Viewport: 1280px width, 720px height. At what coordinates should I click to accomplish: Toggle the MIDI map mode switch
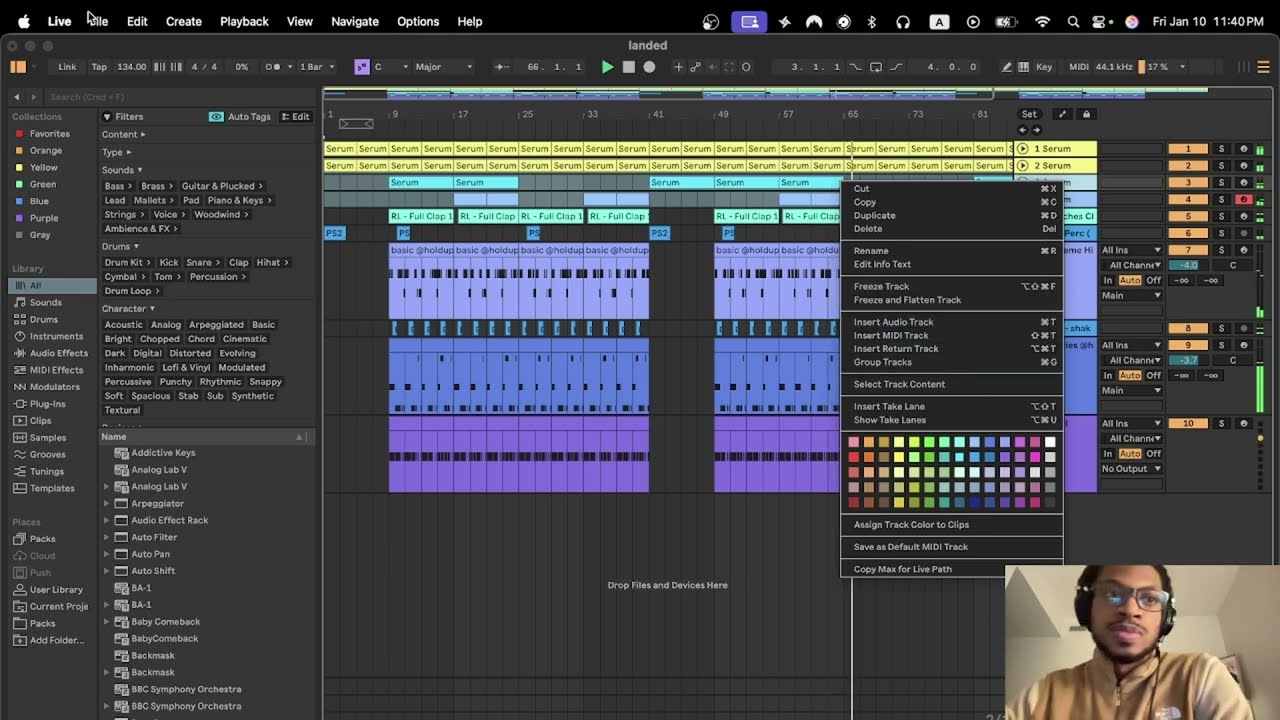[x=1079, y=67]
